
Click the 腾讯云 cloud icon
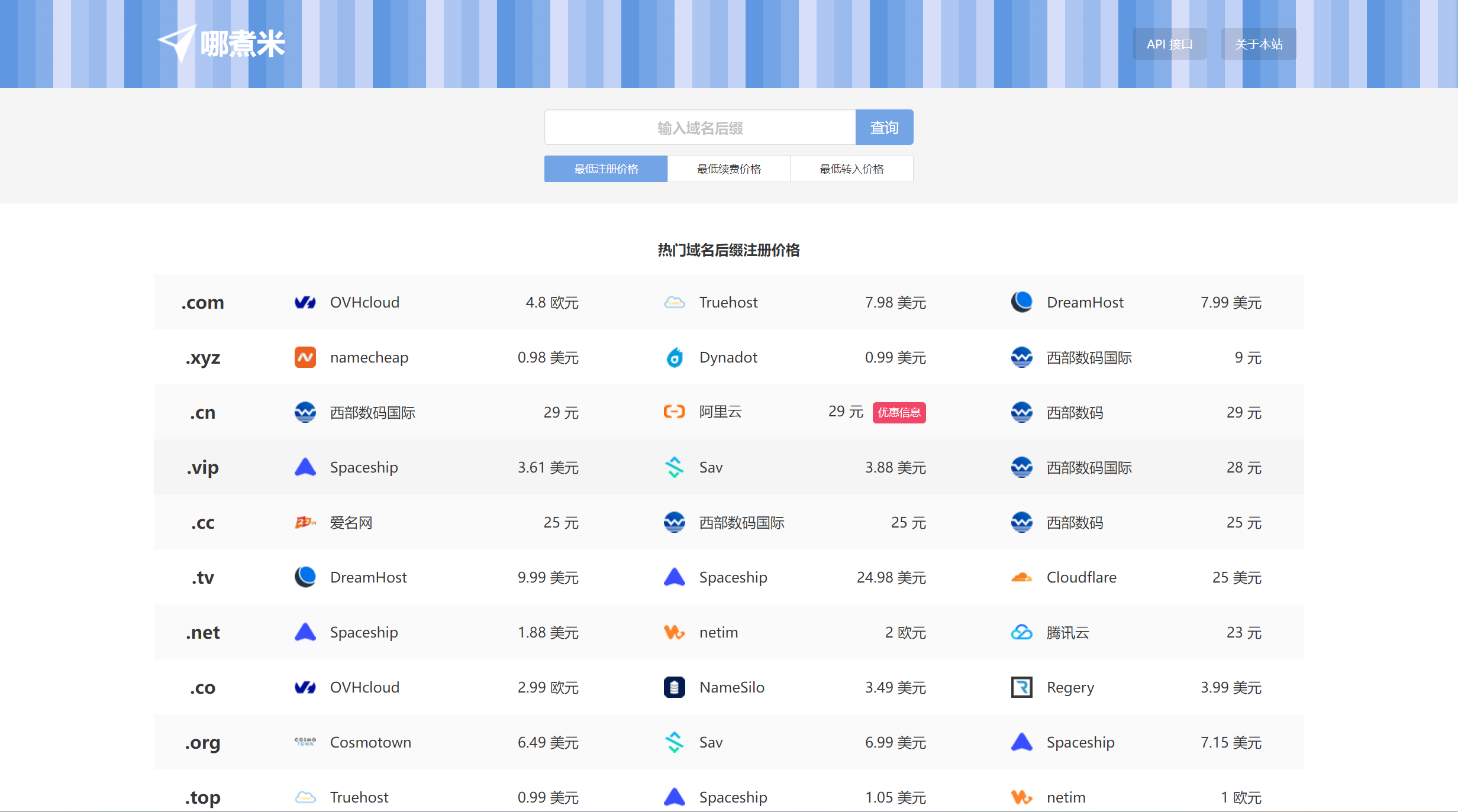[x=1021, y=632]
